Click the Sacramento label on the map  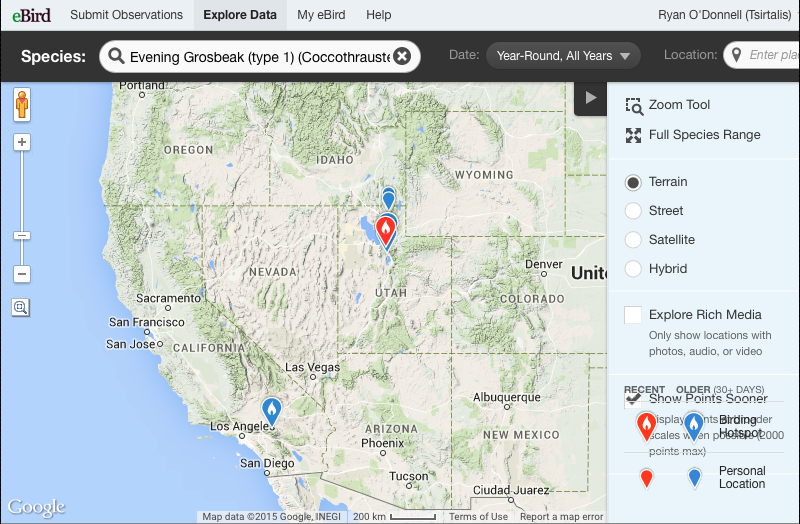(168, 298)
